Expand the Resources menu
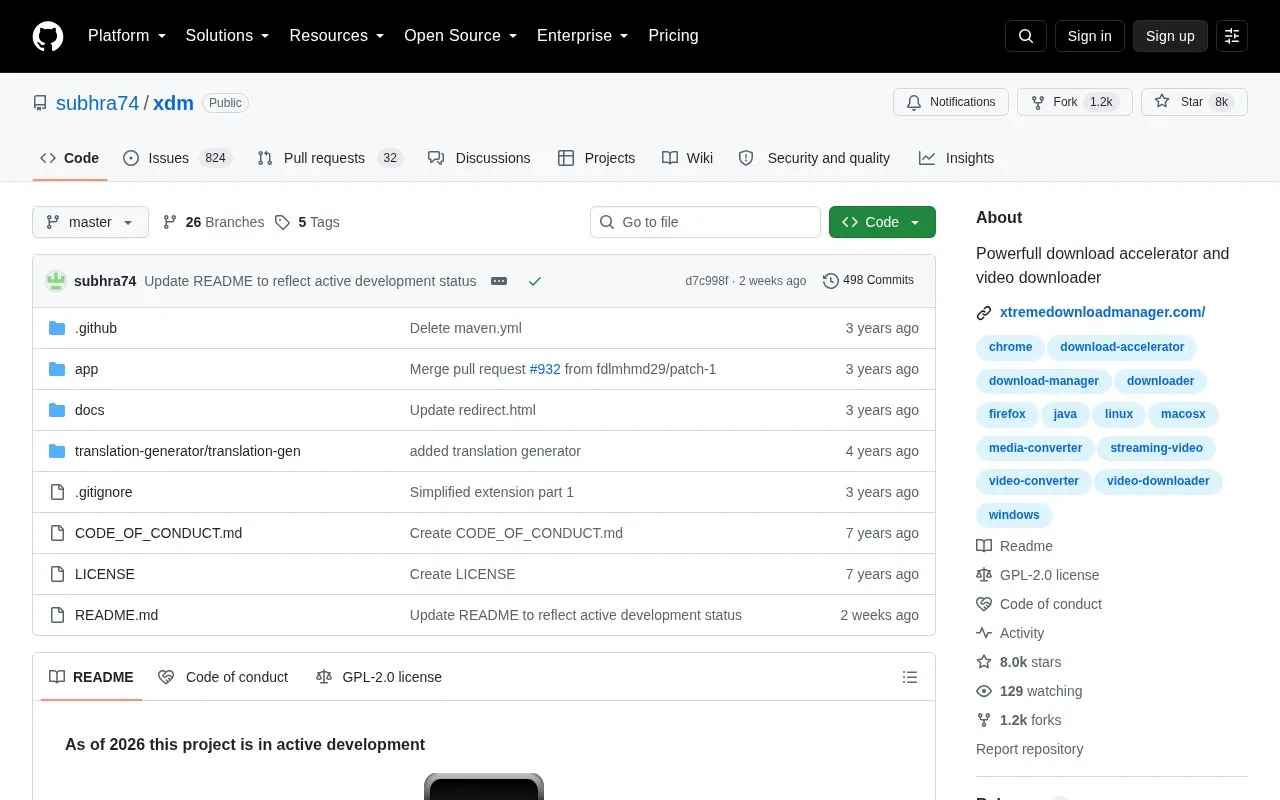The image size is (1280, 800). [337, 36]
